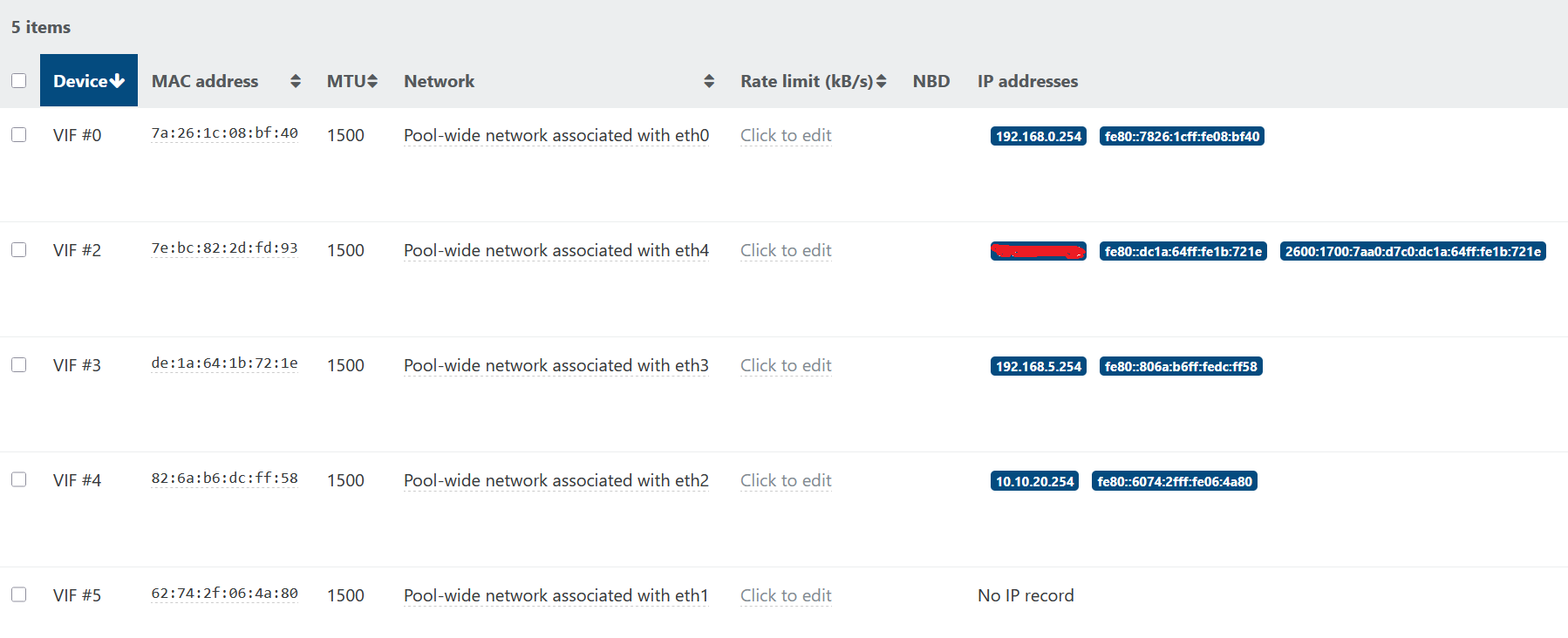
Task: Click Rate limit sort arrows icon
Action: [882, 81]
